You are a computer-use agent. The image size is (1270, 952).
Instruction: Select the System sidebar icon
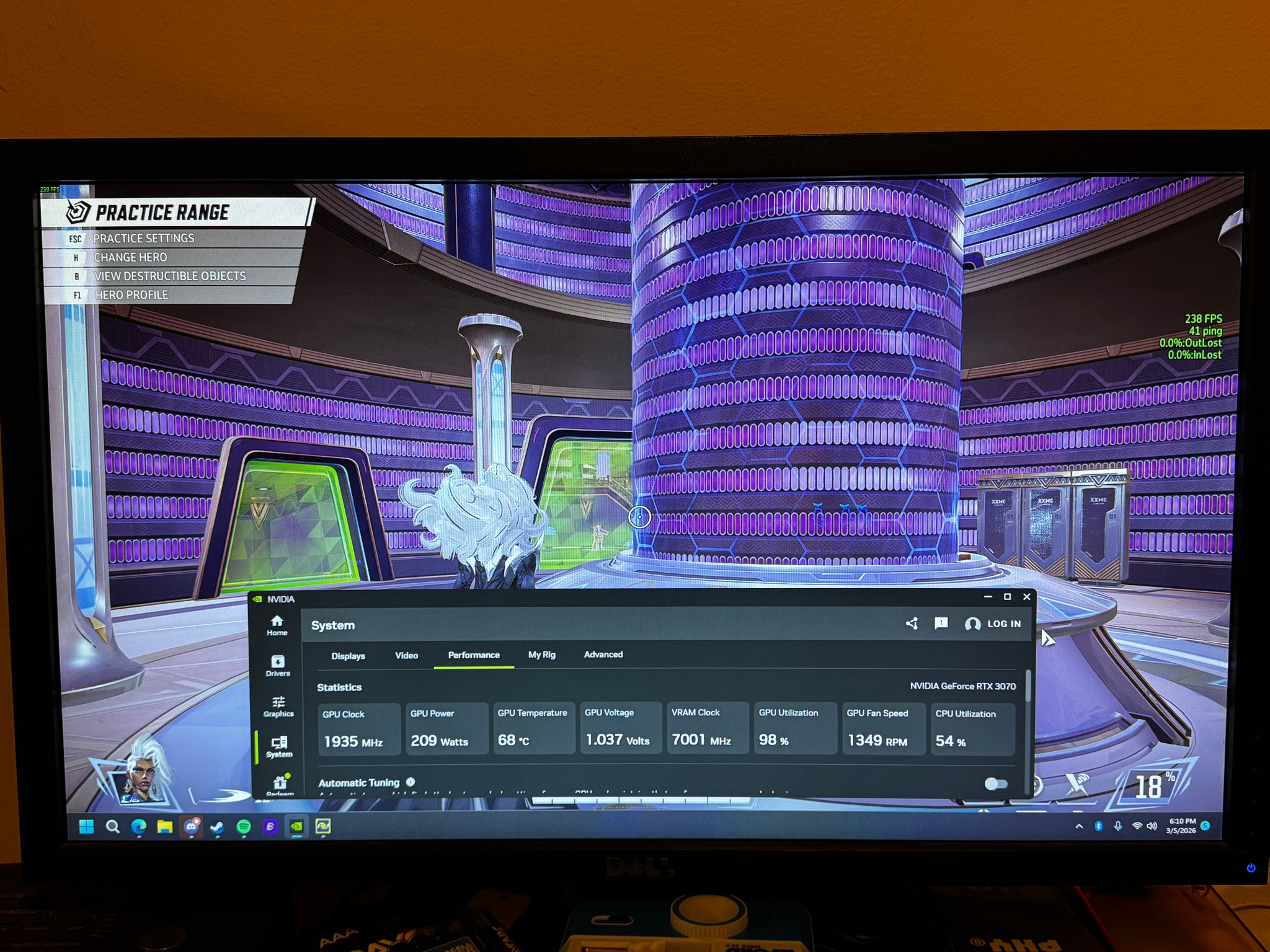pos(279,747)
